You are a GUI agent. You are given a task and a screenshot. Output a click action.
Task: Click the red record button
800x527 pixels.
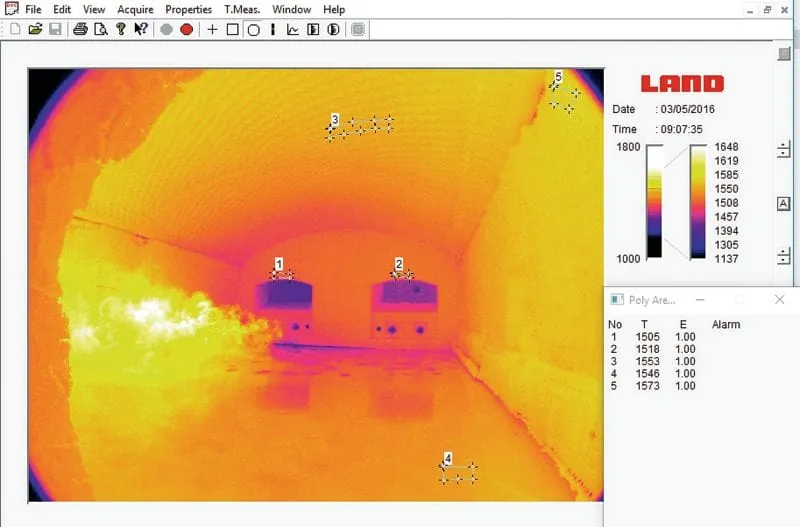pos(187,29)
